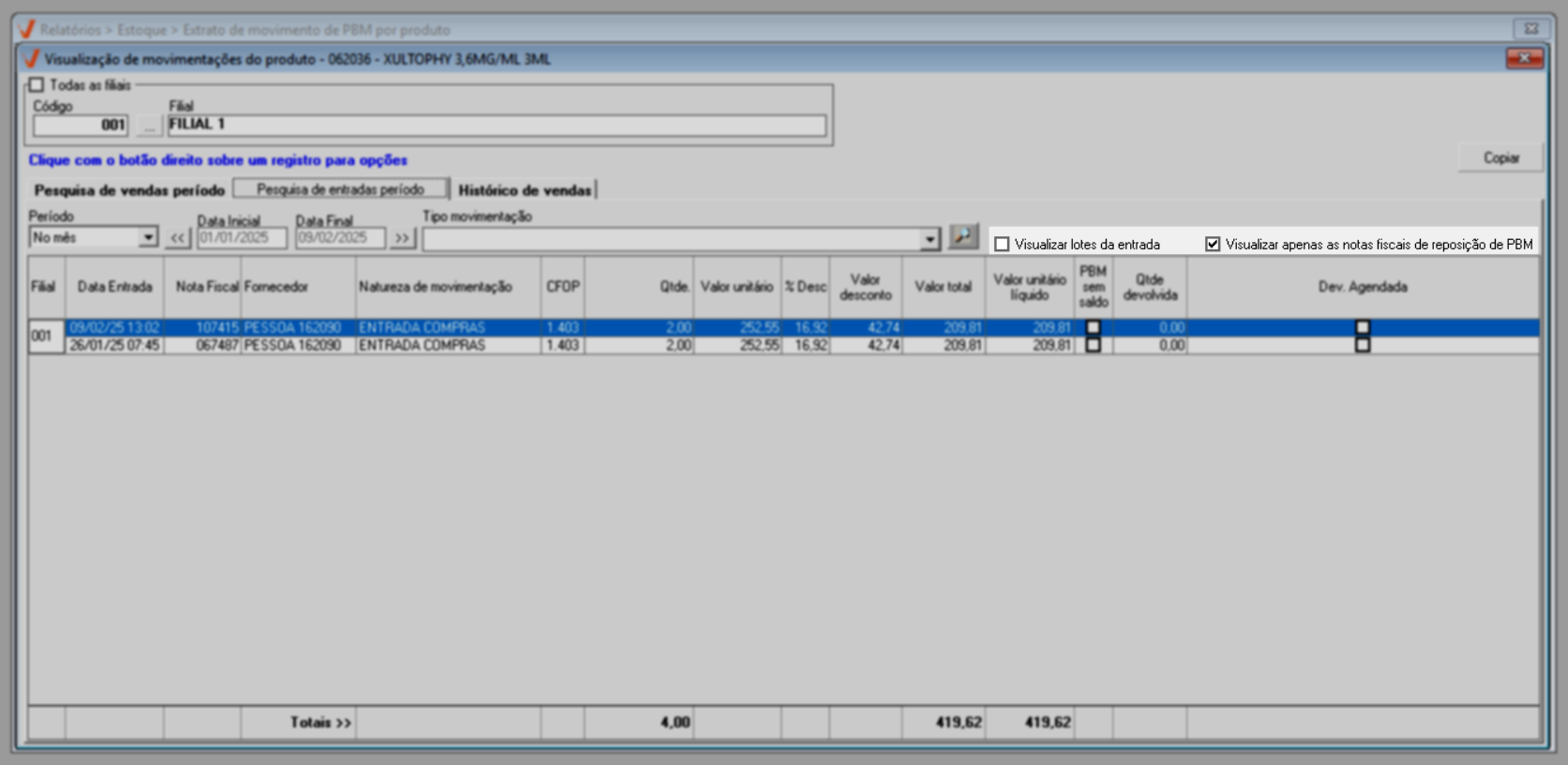Click Filial column header in grid
This screenshot has height=765, width=1568.
tap(44, 287)
